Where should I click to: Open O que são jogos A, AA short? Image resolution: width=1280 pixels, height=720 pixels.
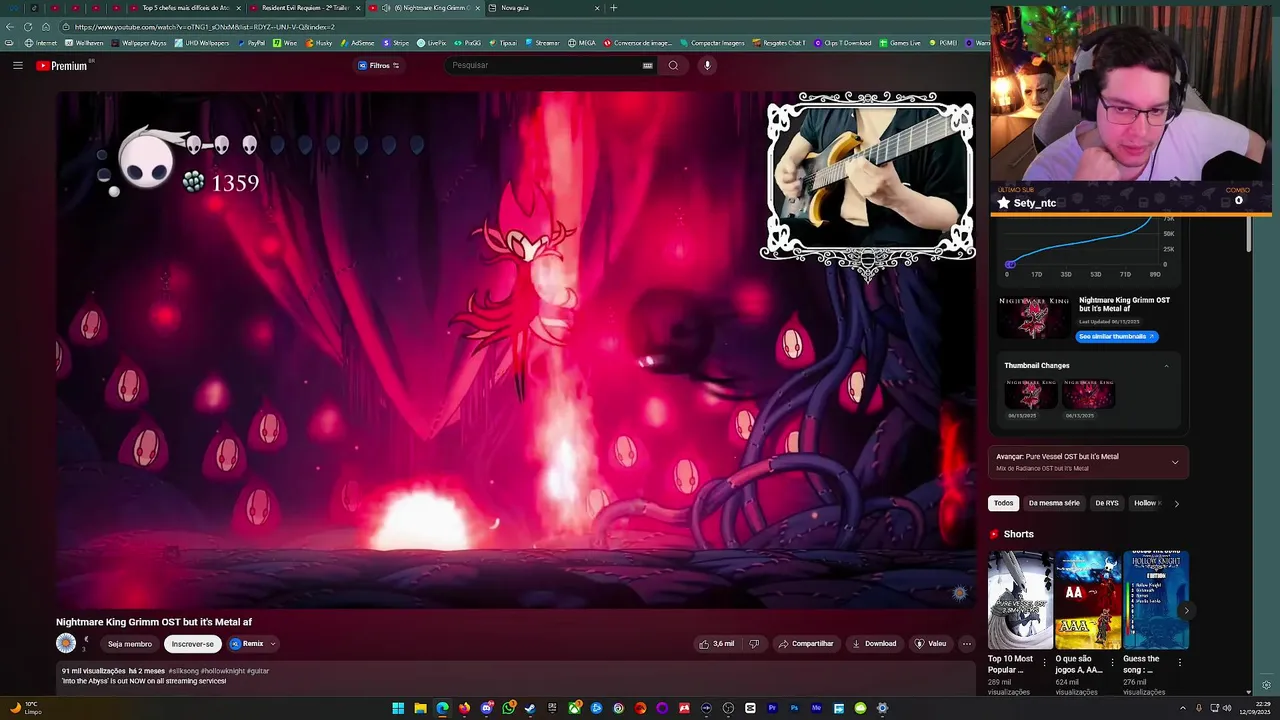pyautogui.click(x=1088, y=600)
